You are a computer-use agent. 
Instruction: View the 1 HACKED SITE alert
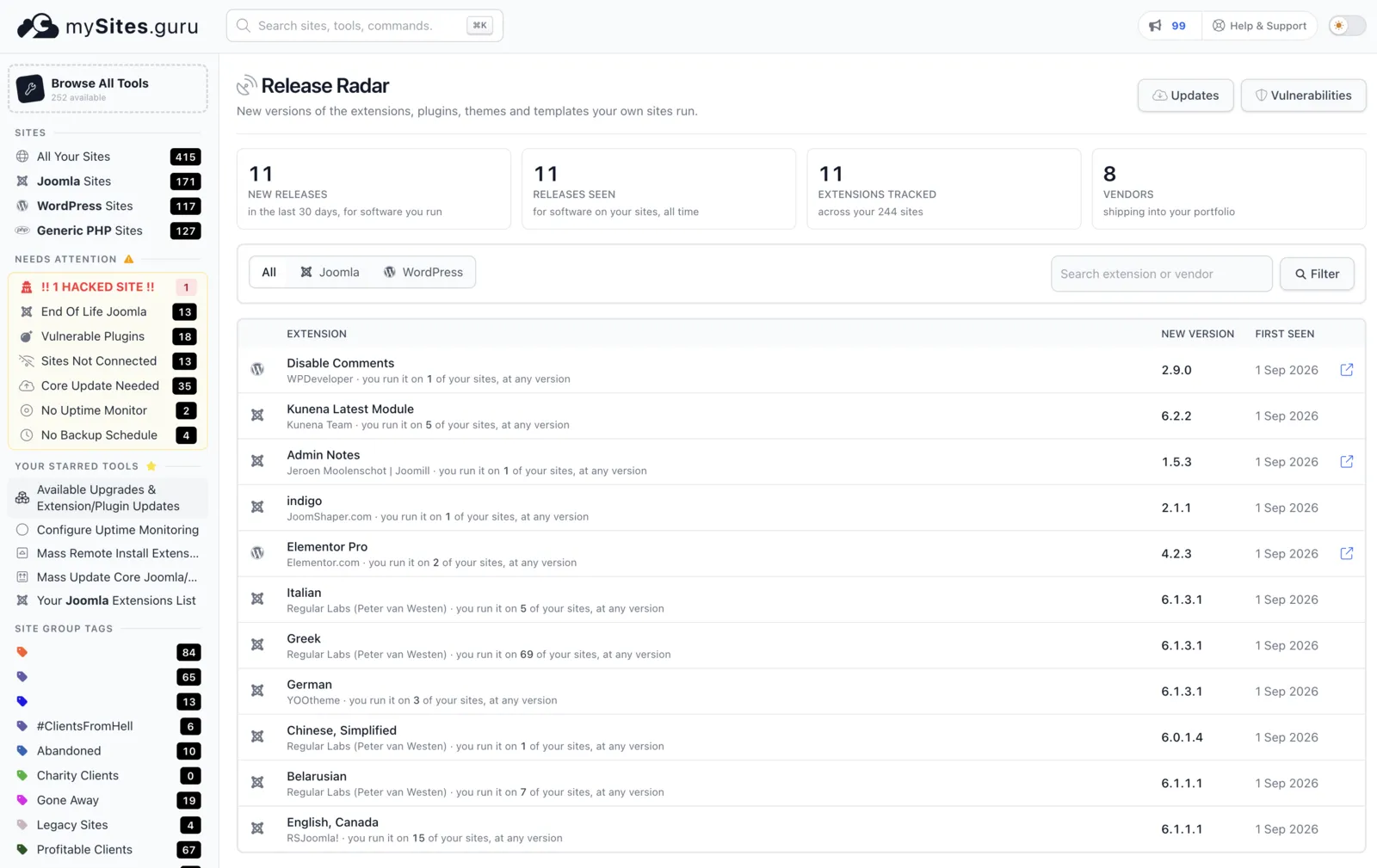click(x=108, y=287)
